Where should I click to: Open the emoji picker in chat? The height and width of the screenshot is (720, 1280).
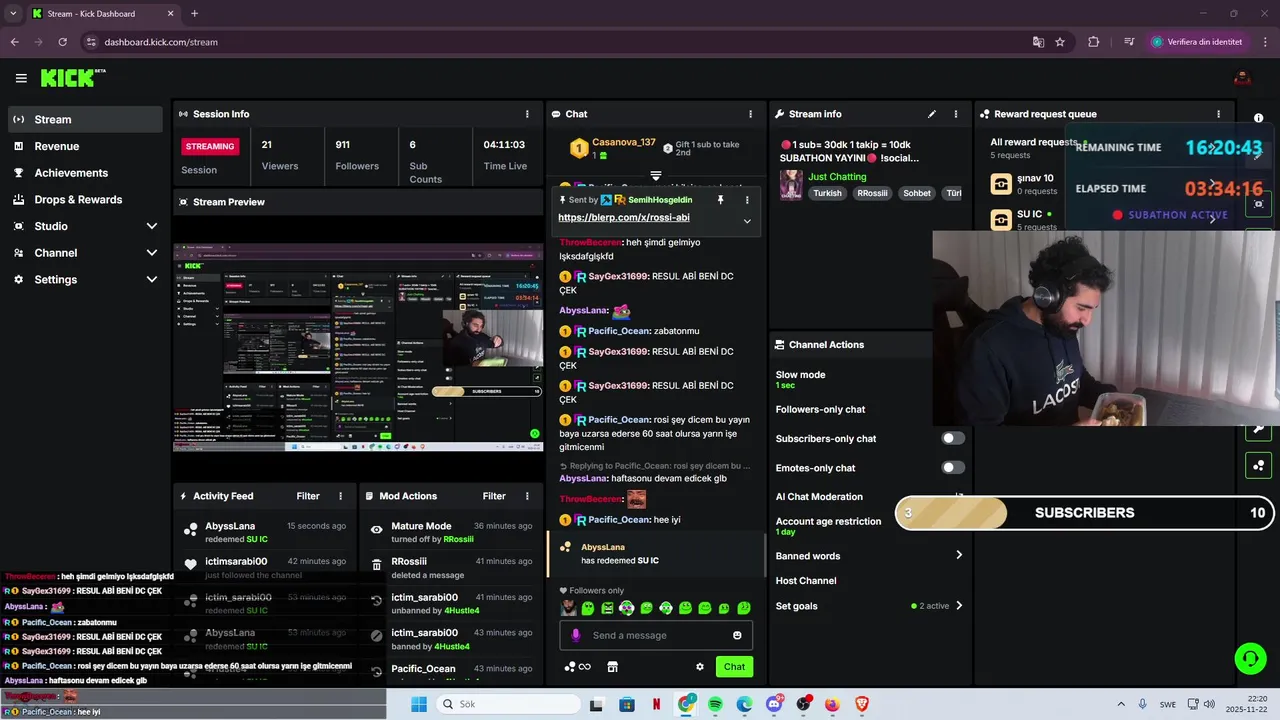point(737,635)
